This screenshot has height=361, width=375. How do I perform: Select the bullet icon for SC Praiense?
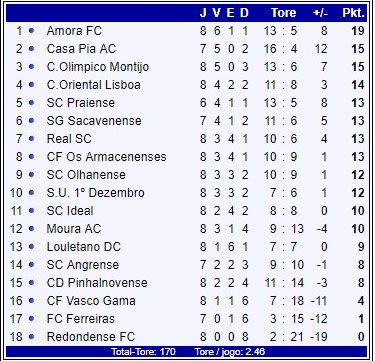pos(31,103)
